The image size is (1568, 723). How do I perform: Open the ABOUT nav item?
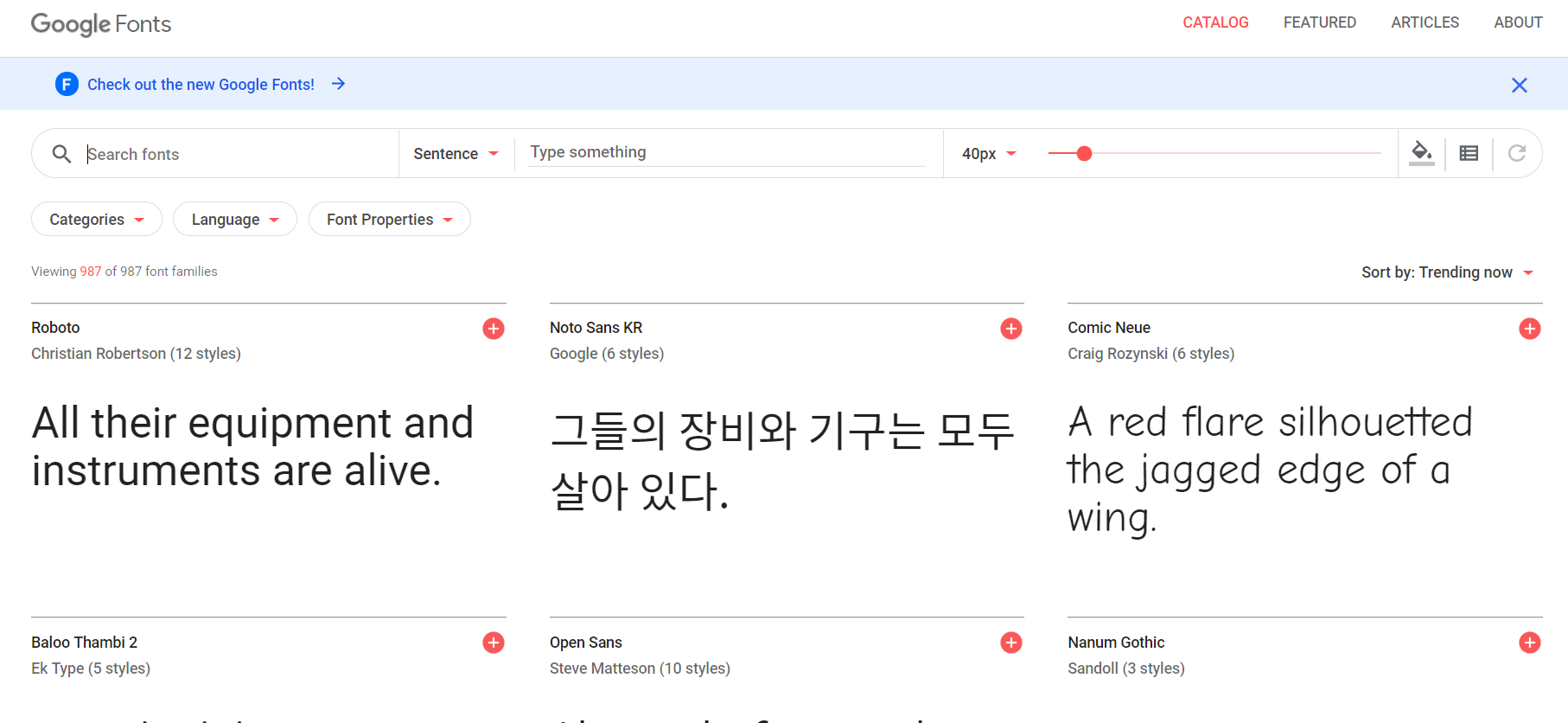click(x=1518, y=22)
